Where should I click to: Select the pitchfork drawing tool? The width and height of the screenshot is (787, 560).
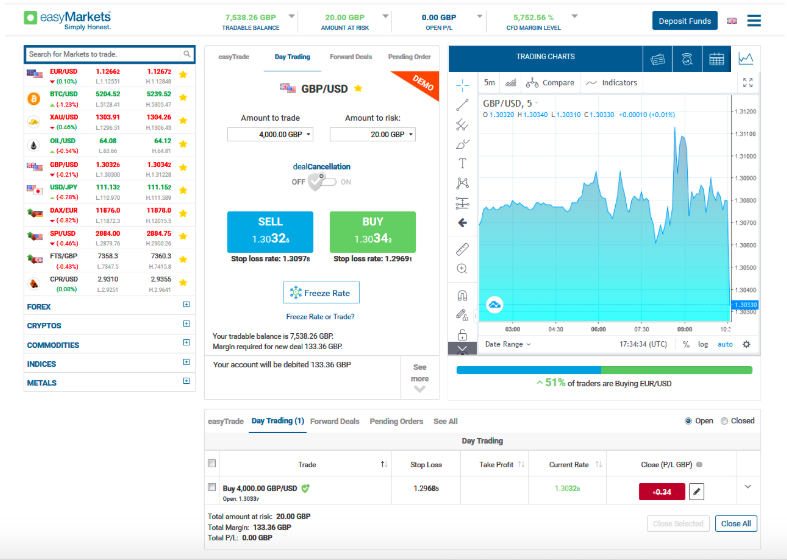pyautogui.click(x=462, y=124)
